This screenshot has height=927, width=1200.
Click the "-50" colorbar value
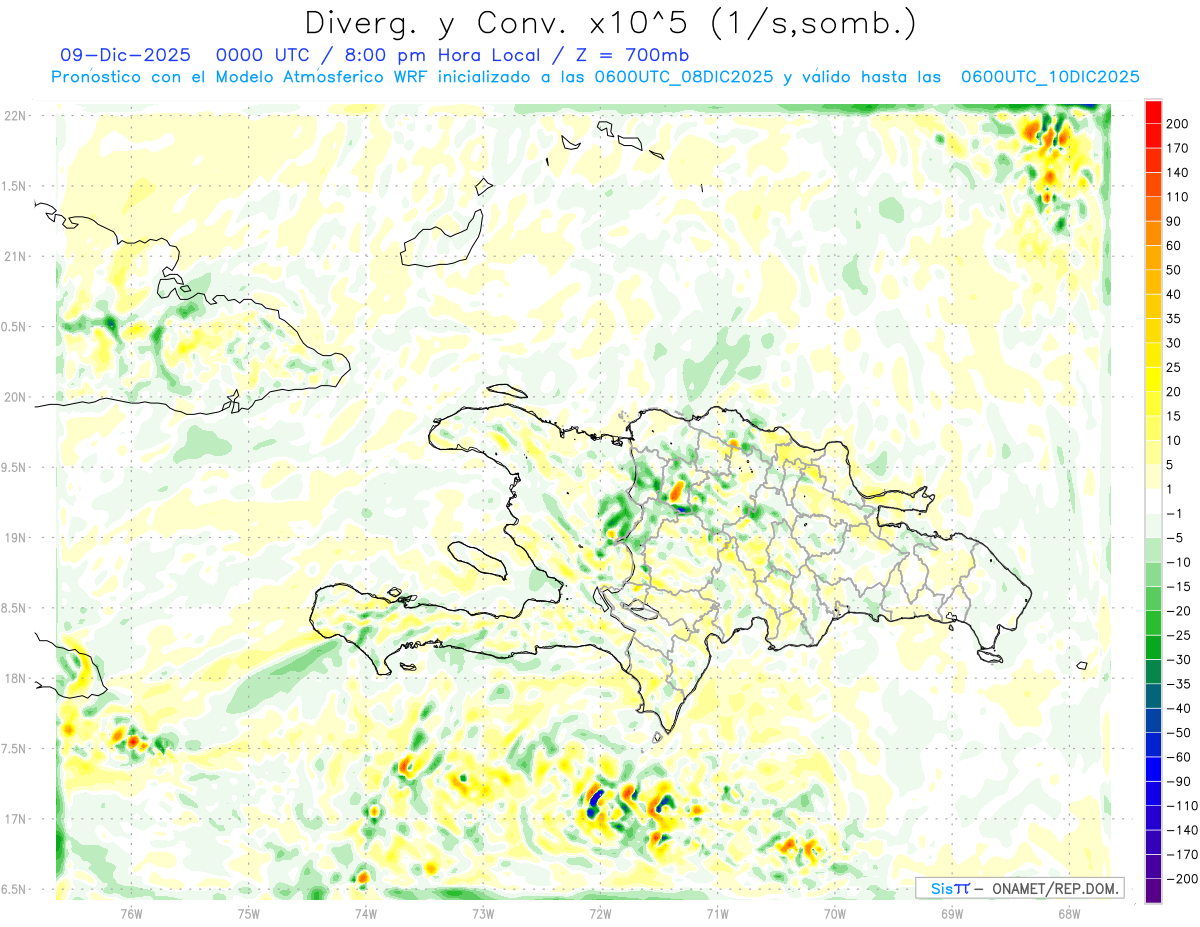pyautogui.click(x=1179, y=733)
